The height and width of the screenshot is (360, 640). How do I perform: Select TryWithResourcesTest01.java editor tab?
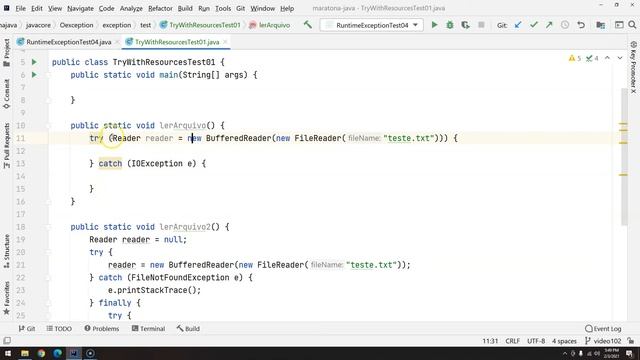click(177, 42)
